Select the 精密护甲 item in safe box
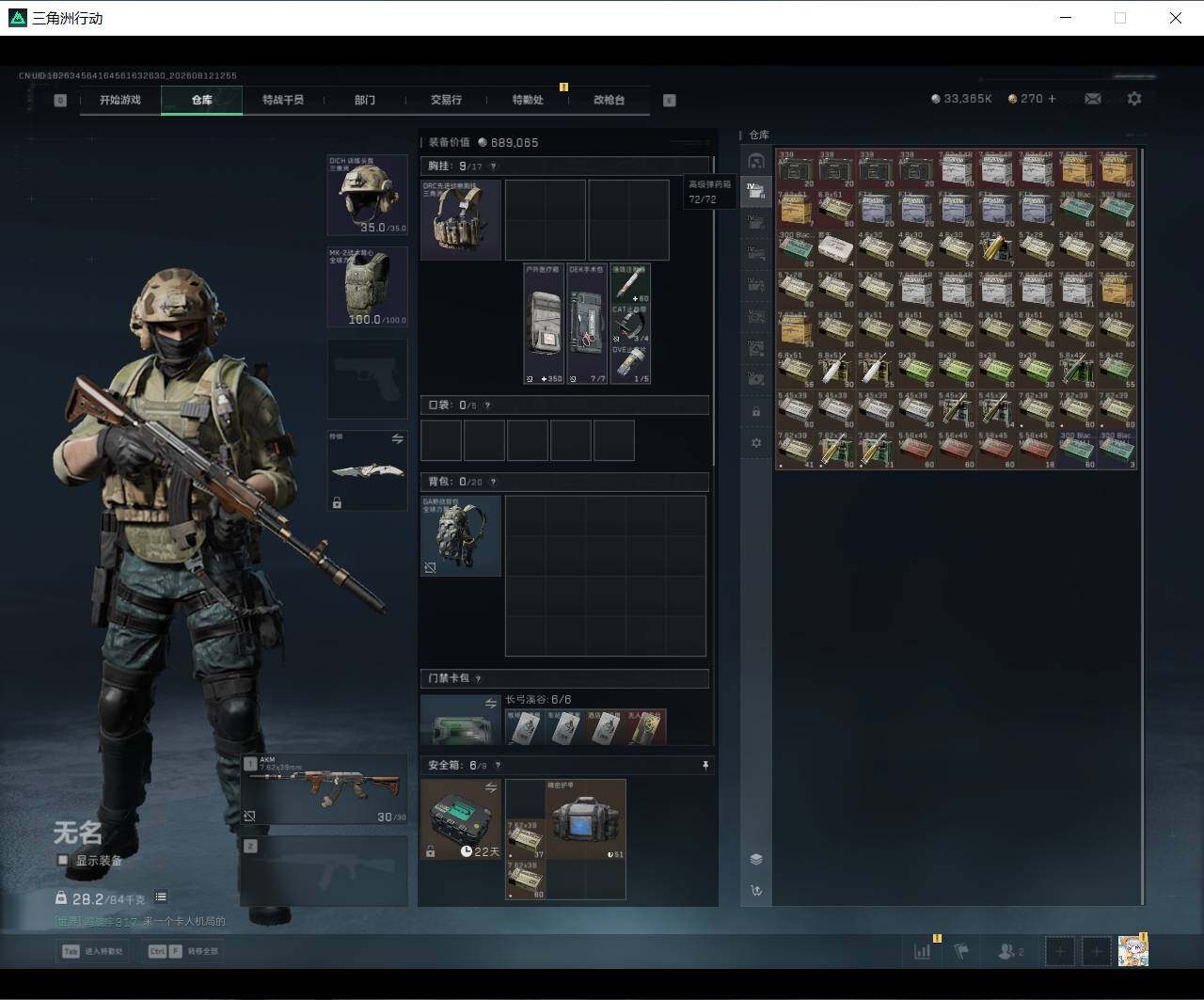The width and height of the screenshot is (1204, 1000). coord(585,819)
